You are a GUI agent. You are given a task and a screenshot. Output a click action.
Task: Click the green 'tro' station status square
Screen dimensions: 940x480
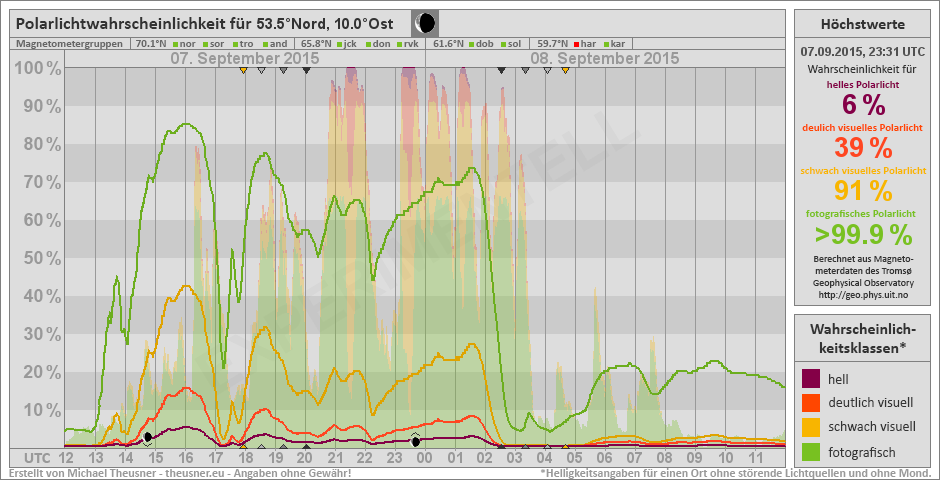[x=236, y=44]
